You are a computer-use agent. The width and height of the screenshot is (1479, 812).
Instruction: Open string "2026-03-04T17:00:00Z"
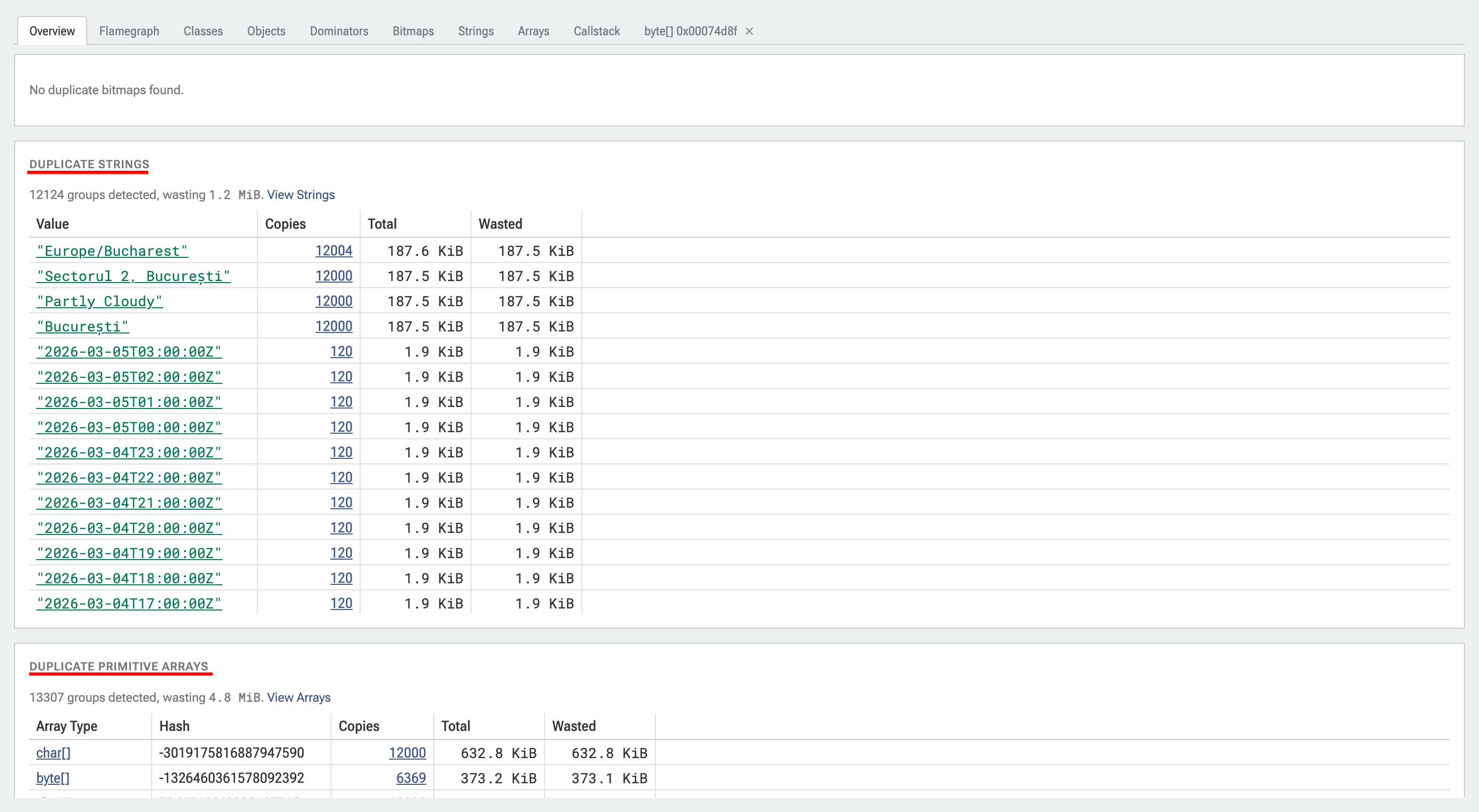(129, 604)
